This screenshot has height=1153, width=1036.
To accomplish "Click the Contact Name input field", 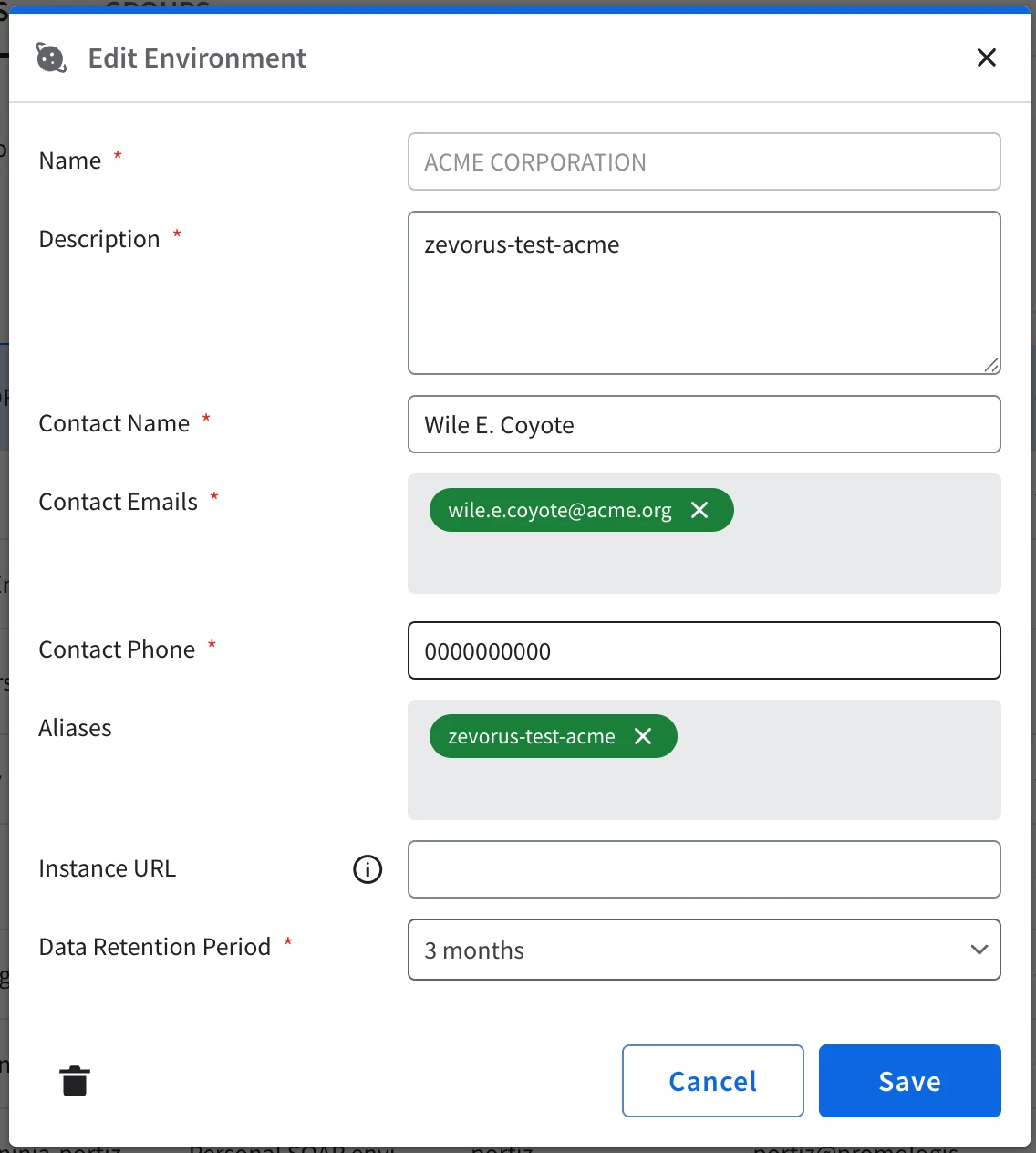I will point(704,424).
